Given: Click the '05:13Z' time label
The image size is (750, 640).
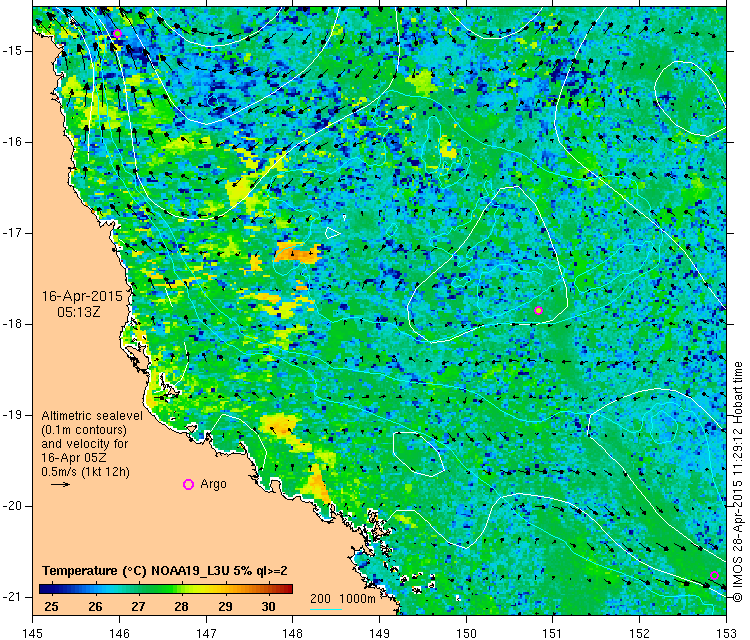Looking at the screenshot, I should click(79, 312).
